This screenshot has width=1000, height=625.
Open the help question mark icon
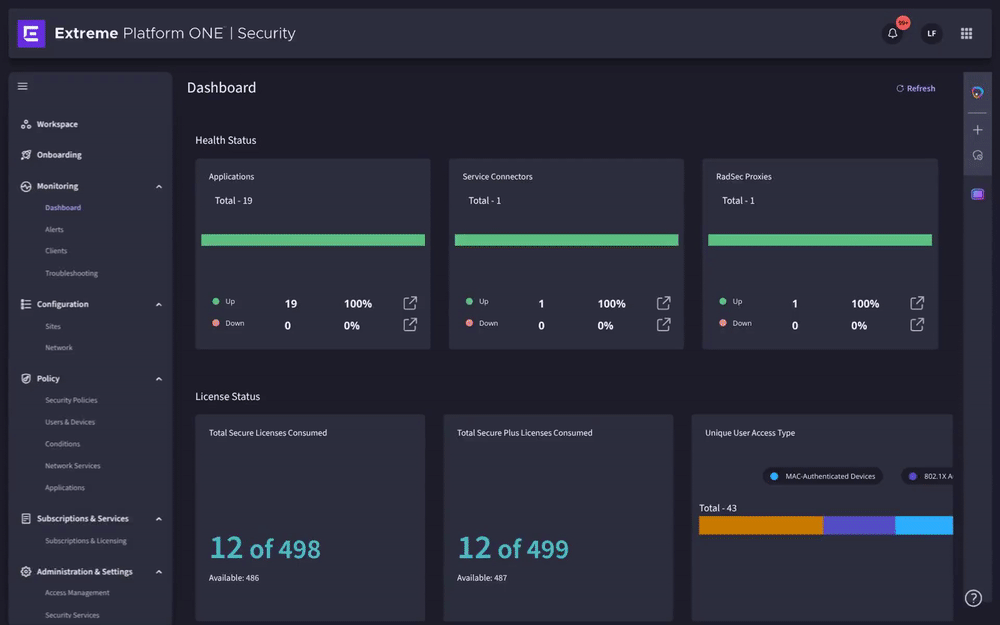pyautogui.click(x=972, y=597)
